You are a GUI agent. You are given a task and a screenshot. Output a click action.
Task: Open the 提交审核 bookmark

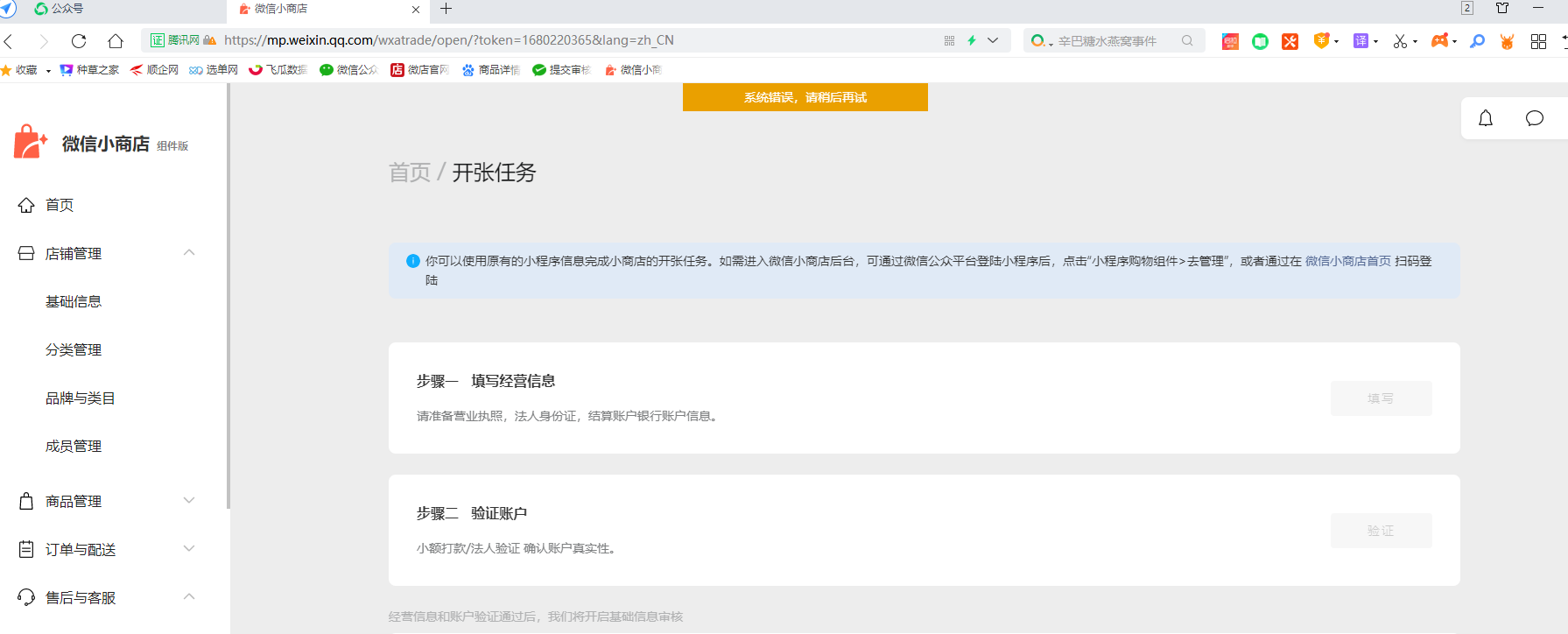tap(561, 70)
